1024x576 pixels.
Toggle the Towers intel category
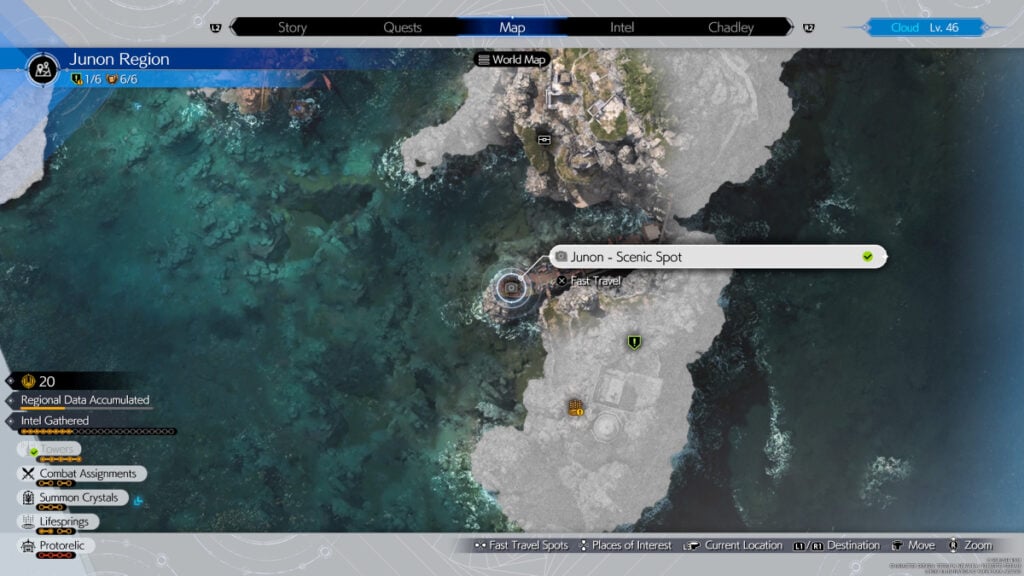click(52, 450)
